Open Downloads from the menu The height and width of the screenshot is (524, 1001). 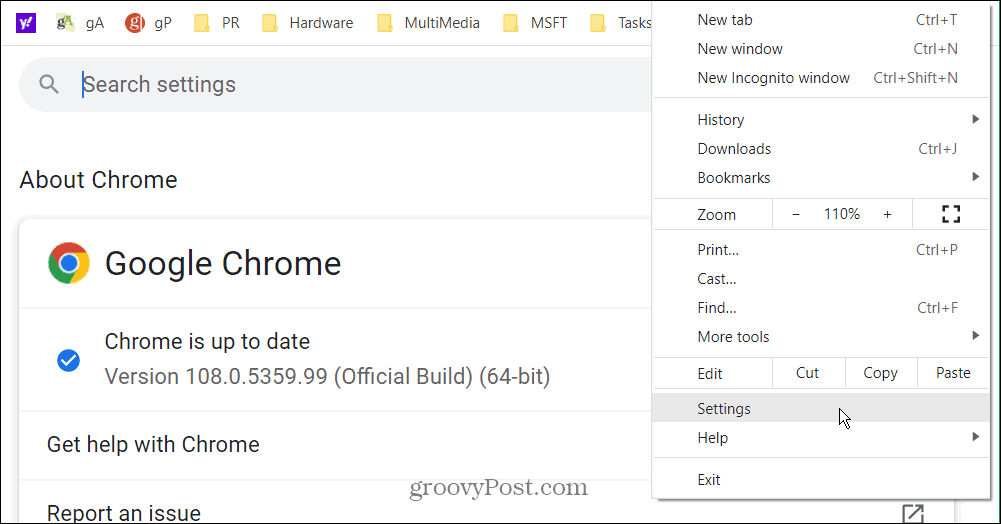[821, 149]
